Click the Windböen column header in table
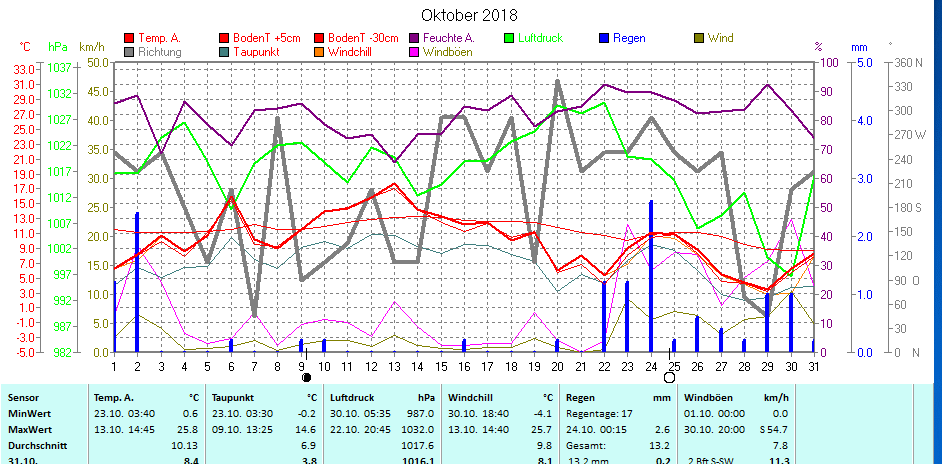Viewport: 942px width, 464px height. (707, 398)
